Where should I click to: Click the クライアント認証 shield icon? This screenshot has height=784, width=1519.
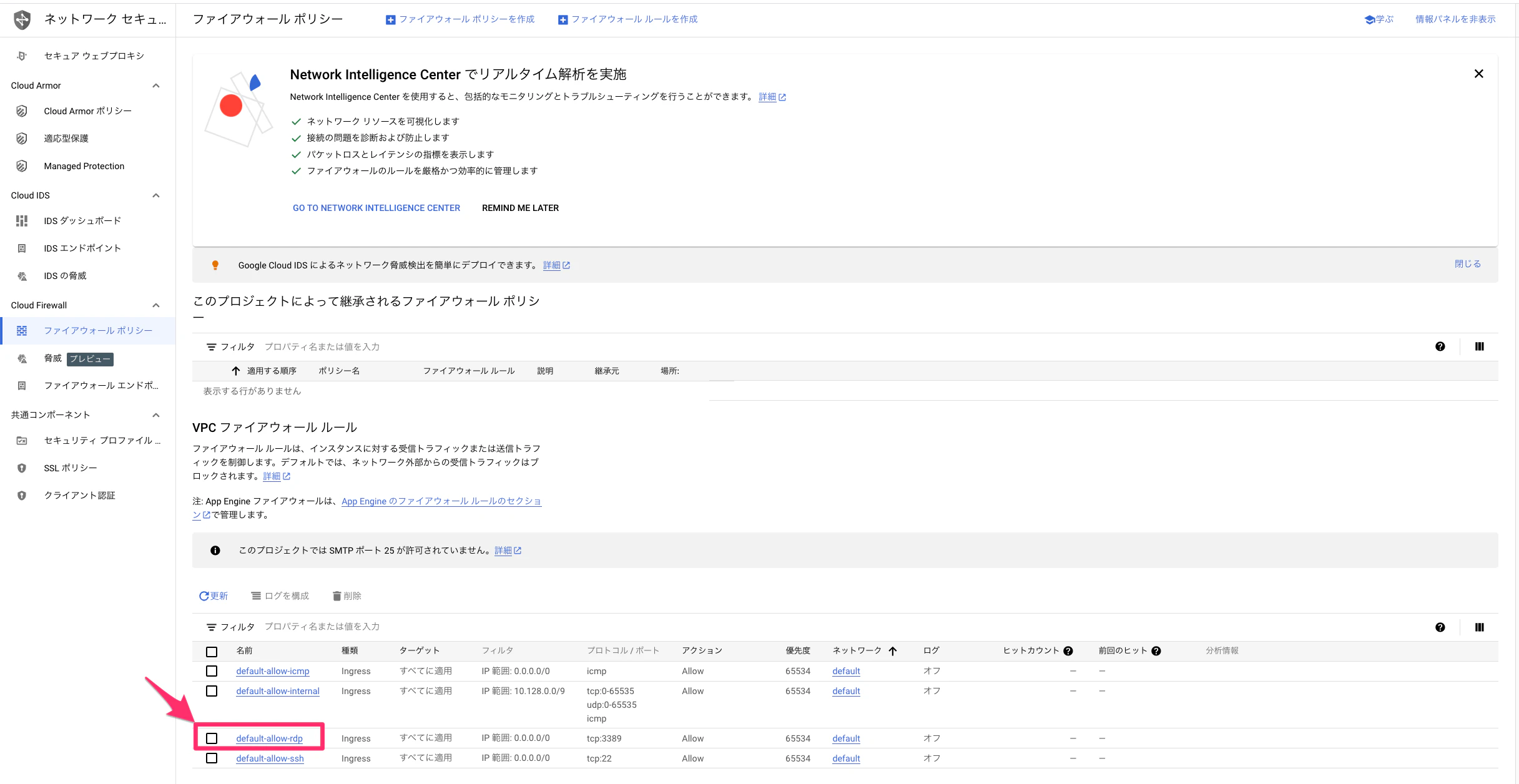pos(22,496)
